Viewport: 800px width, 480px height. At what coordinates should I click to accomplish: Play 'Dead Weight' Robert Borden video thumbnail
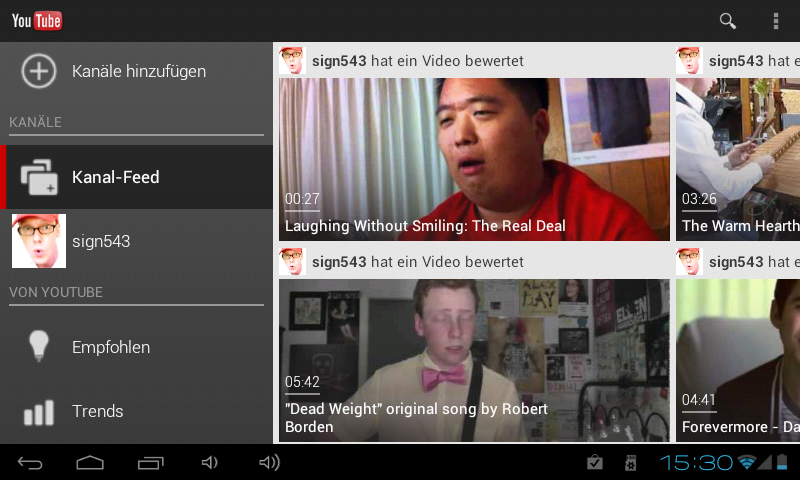tap(474, 360)
